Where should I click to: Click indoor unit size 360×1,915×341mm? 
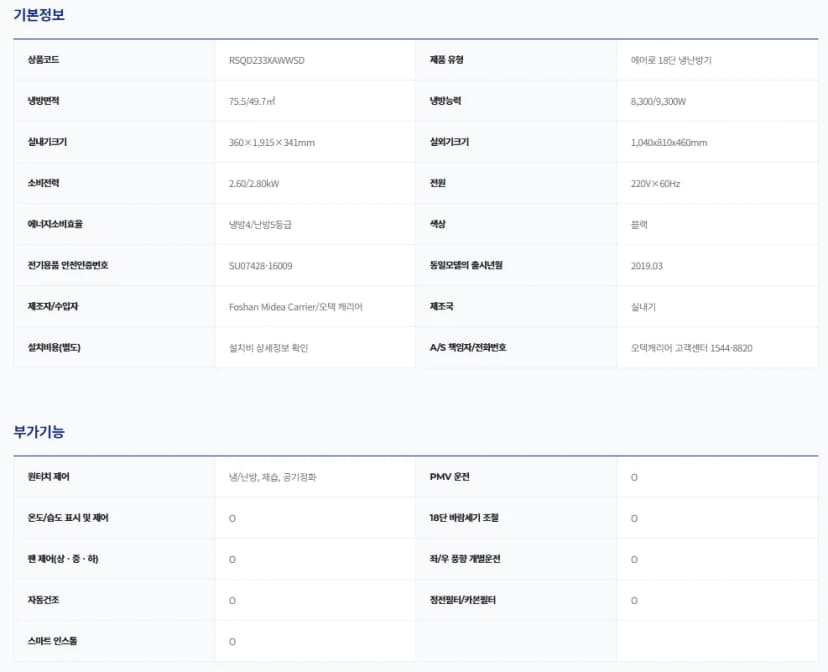[x=271, y=143]
